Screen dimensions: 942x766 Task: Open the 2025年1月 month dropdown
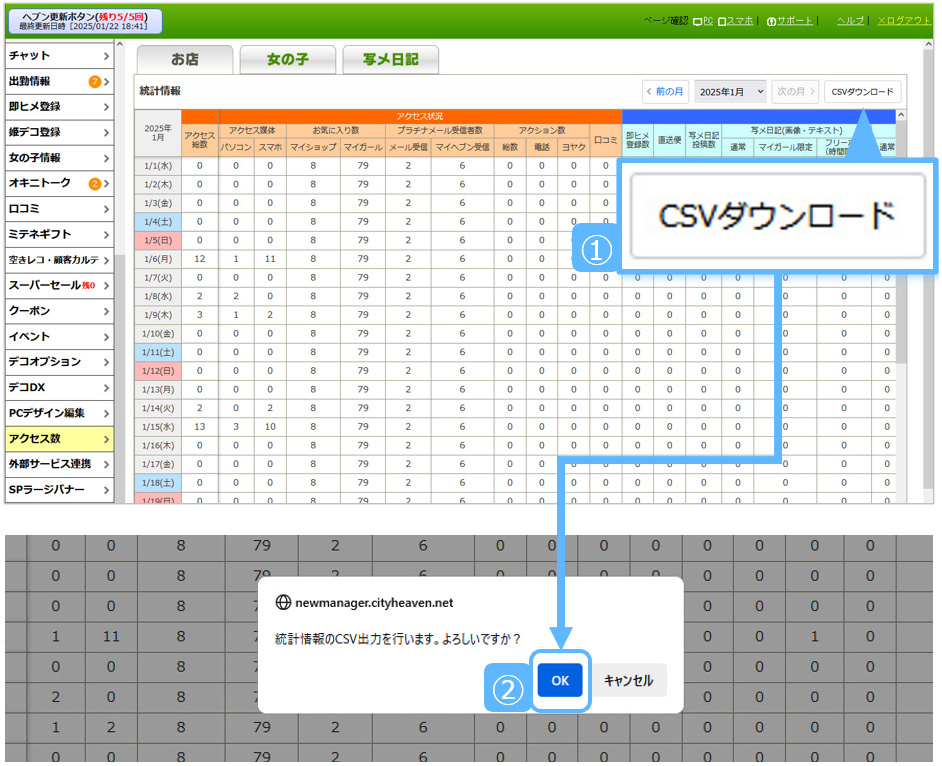(x=730, y=91)
